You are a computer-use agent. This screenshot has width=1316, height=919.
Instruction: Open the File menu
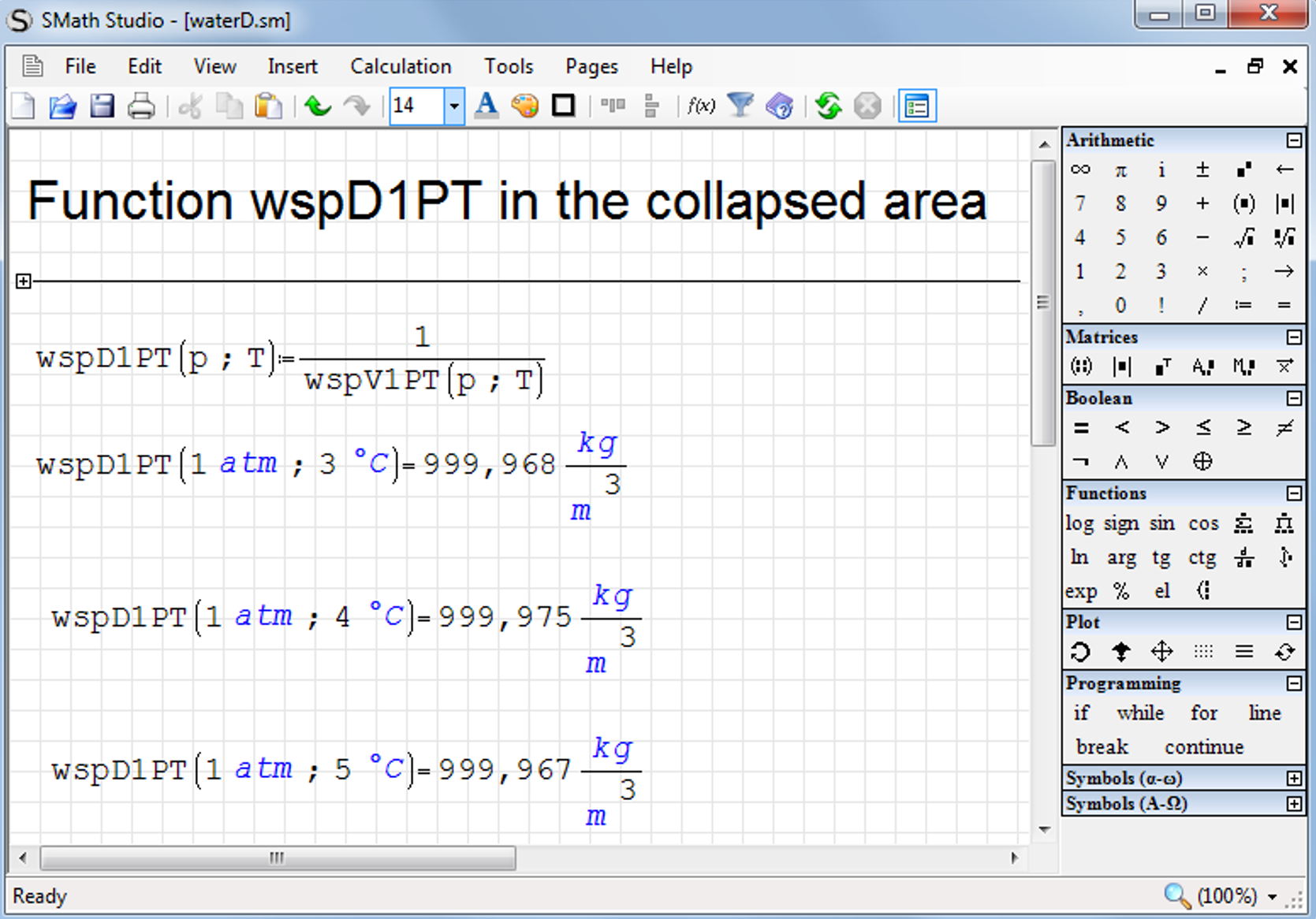tap(80, 66)
